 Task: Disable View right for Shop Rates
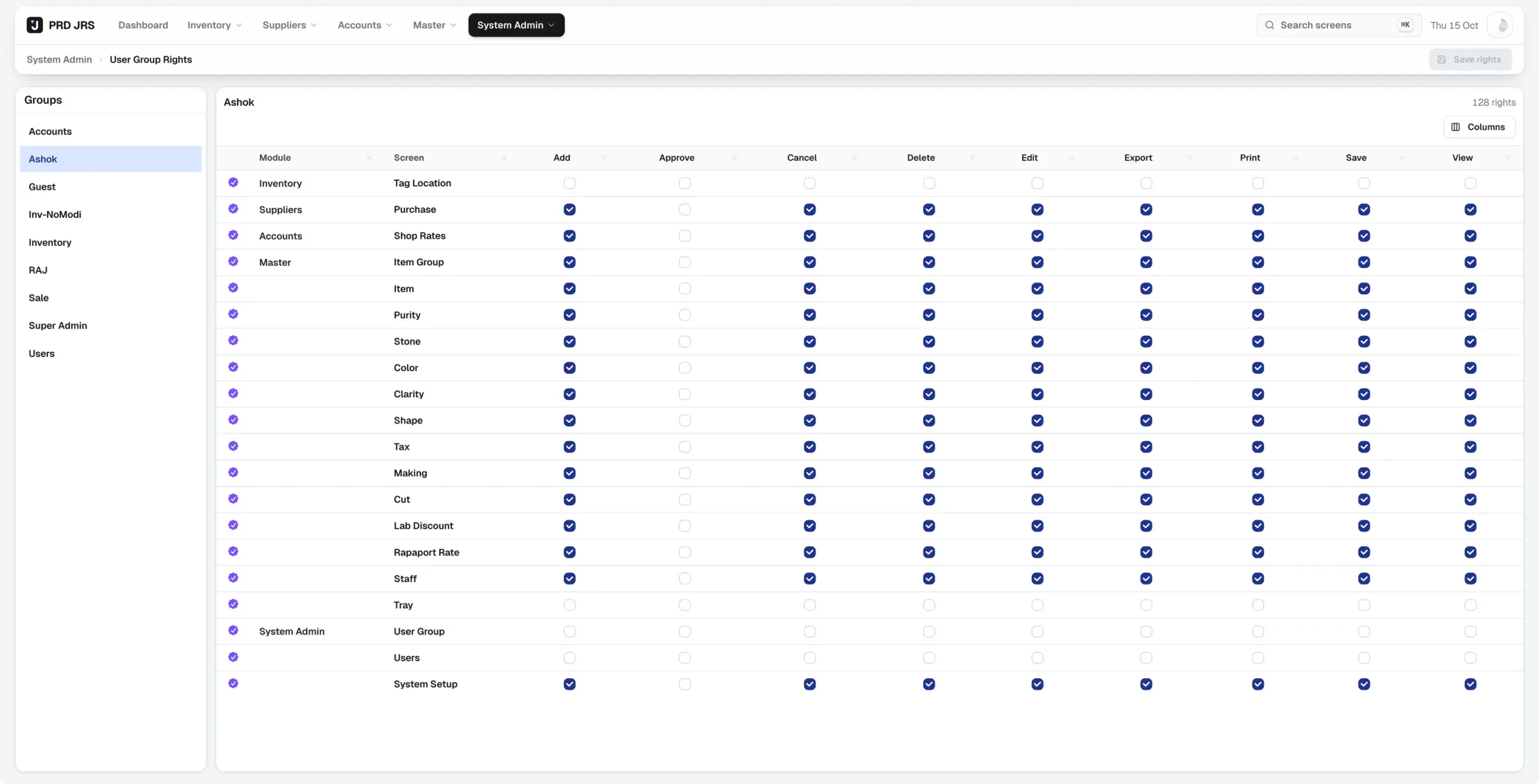(x=1470, y=236)
